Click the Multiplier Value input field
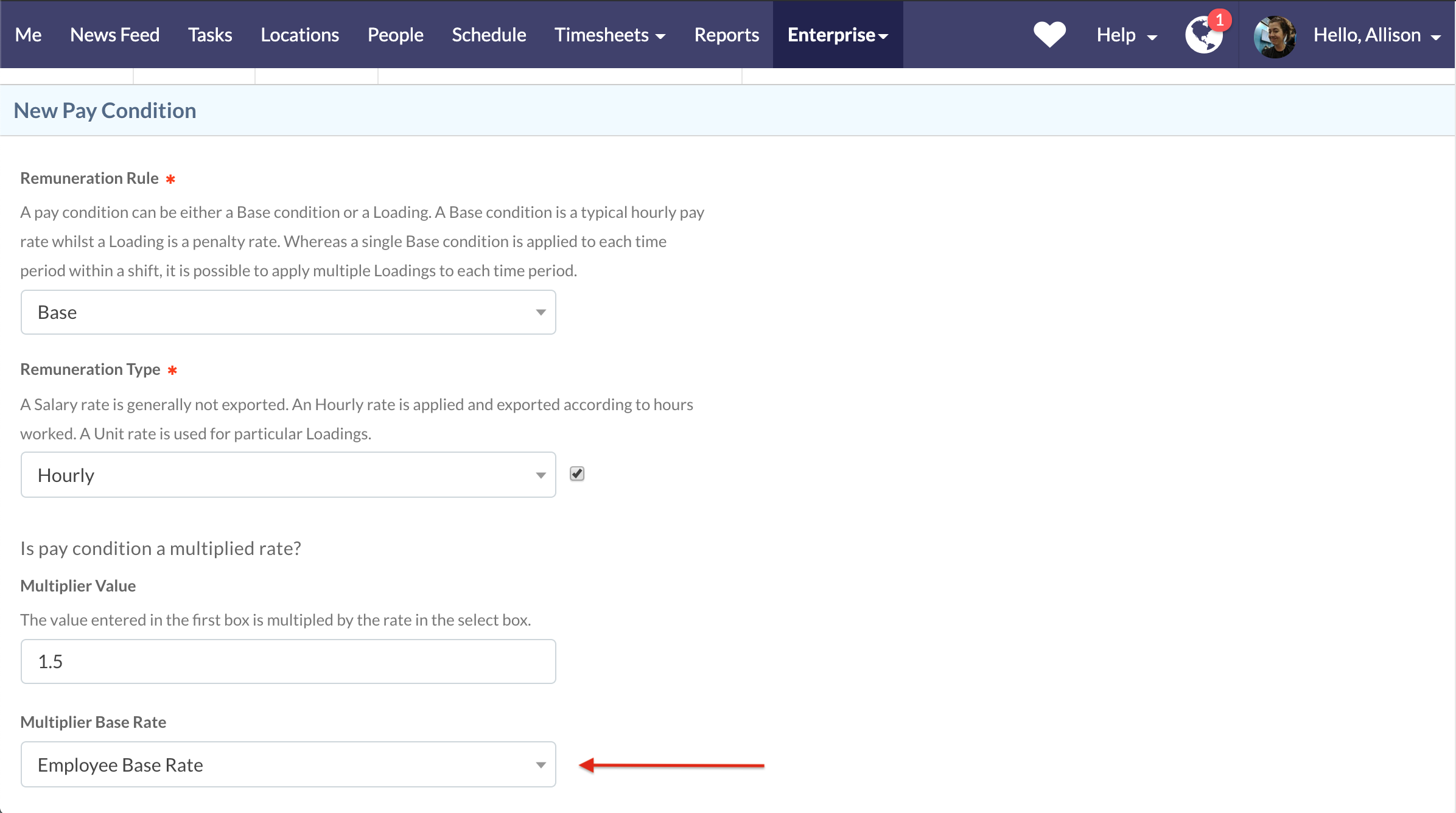This screenshot has width=1456, height=813. pos(289,661)
